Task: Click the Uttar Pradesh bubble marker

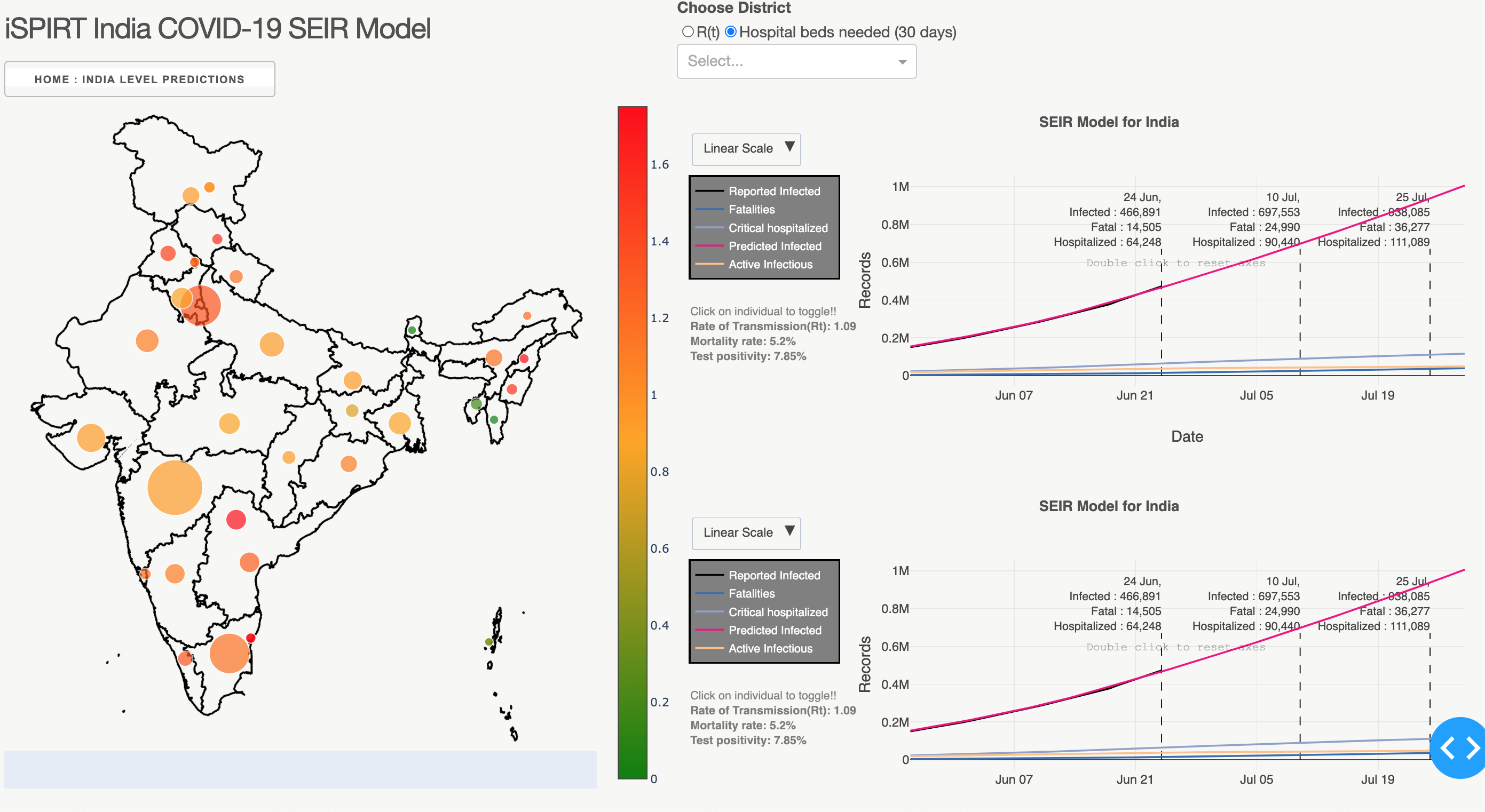Action: point(272,345)
